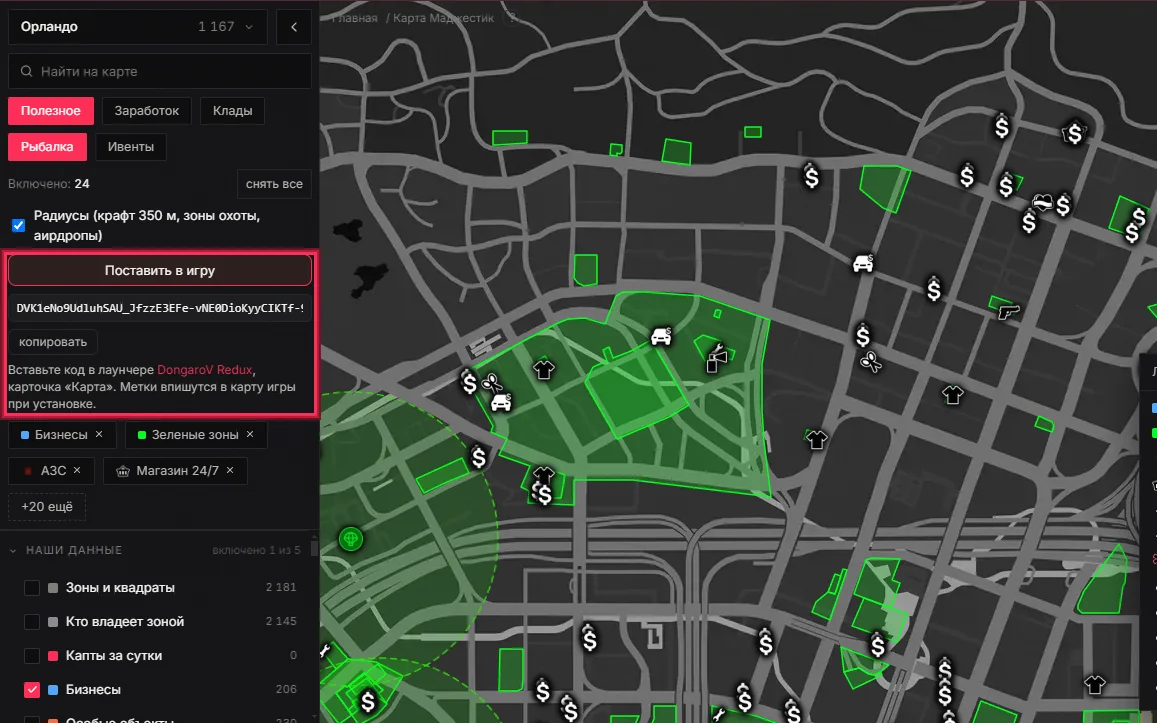Screen dimensions: 1157x723
Task: Enable the Зоны и квадраты checkbox
Action: point(32,588)
